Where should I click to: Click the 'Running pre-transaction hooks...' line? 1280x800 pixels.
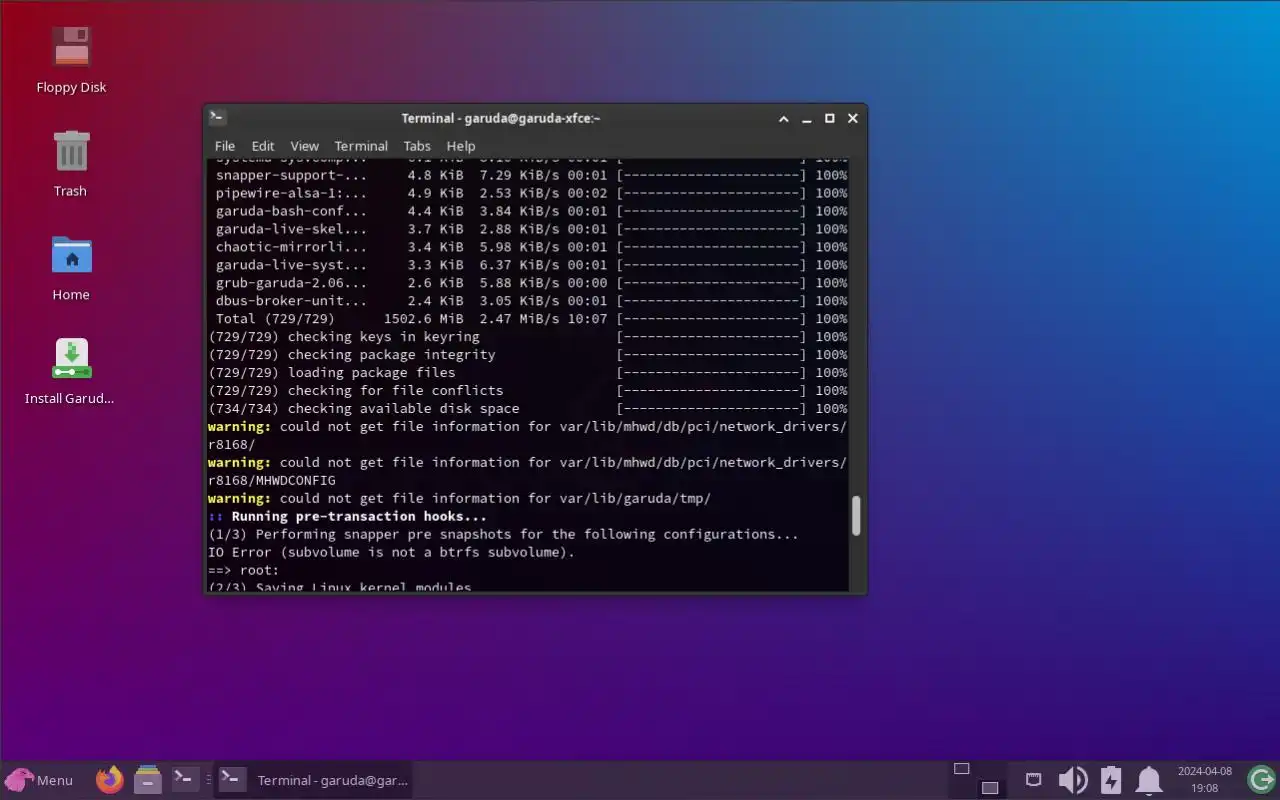click(347, 517)
